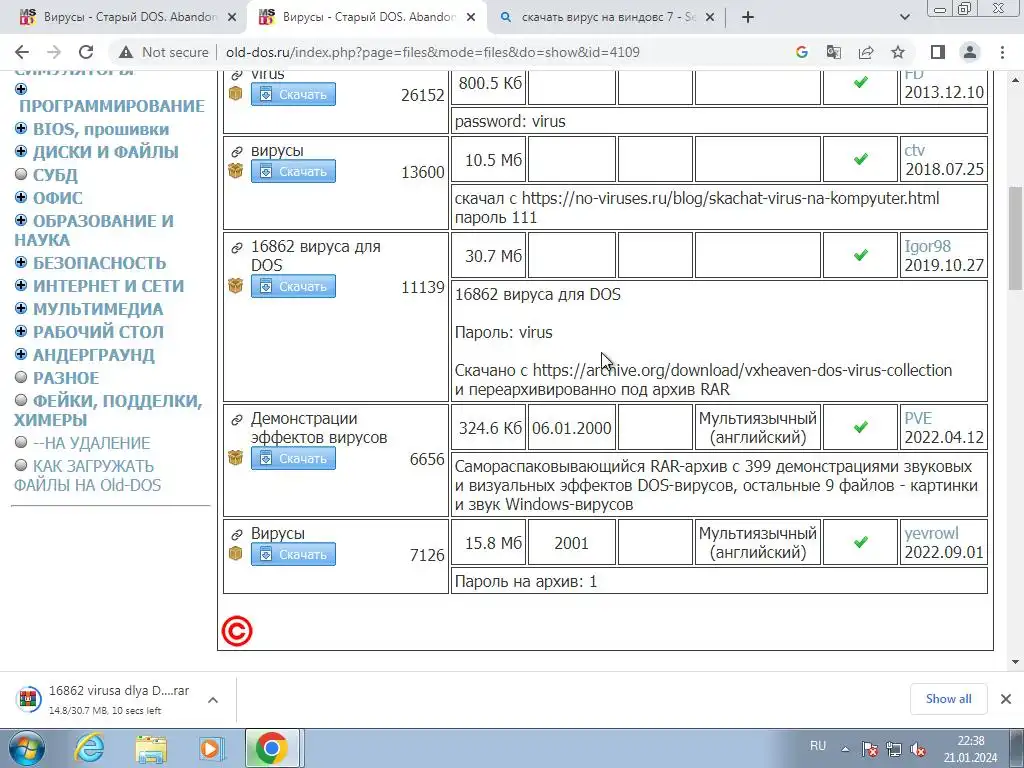Reload the current page
This screenshot has width=1024, height=768.
click(x=86, y=52)
